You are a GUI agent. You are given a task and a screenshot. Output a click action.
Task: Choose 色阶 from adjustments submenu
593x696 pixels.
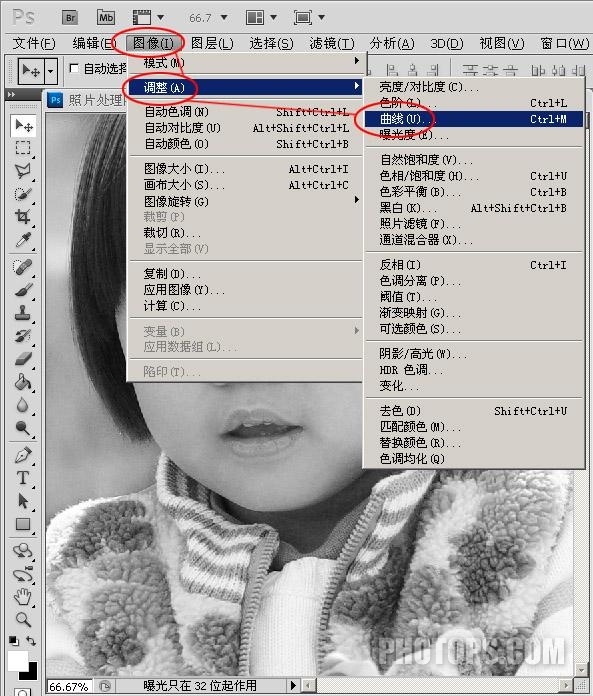point(474,103)
